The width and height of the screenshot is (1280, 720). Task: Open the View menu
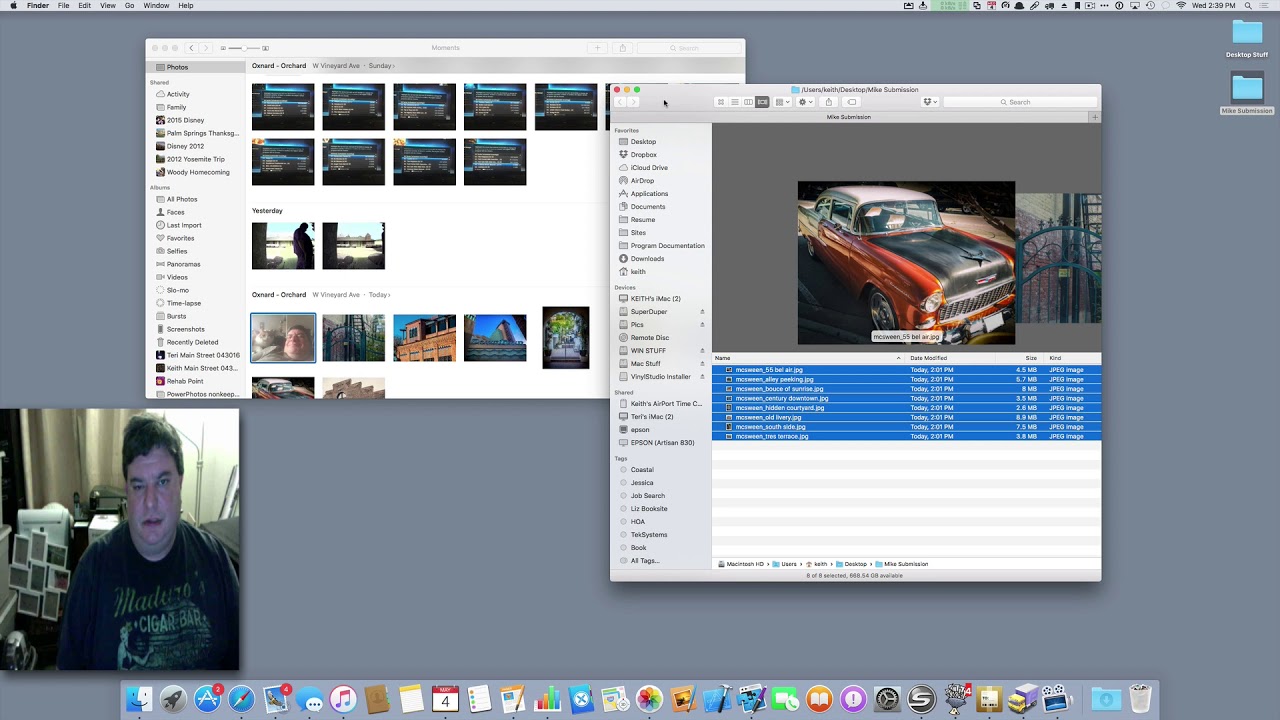(107, 6)
